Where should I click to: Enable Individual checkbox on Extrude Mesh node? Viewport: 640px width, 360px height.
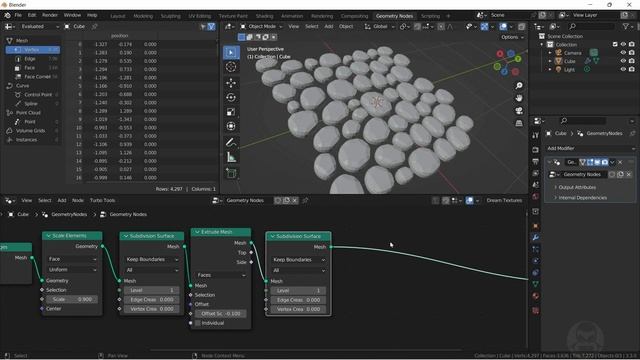198,323
